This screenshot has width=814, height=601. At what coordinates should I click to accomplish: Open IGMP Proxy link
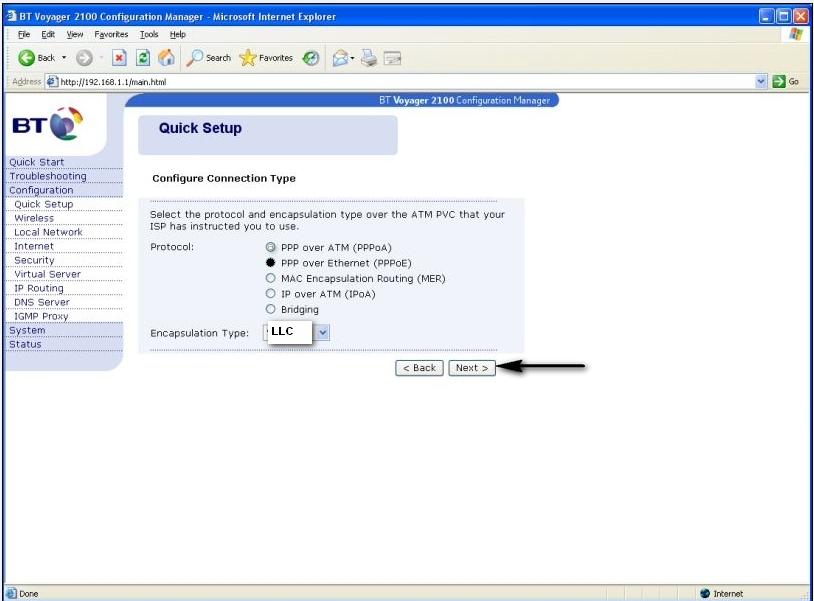[41, 316]
